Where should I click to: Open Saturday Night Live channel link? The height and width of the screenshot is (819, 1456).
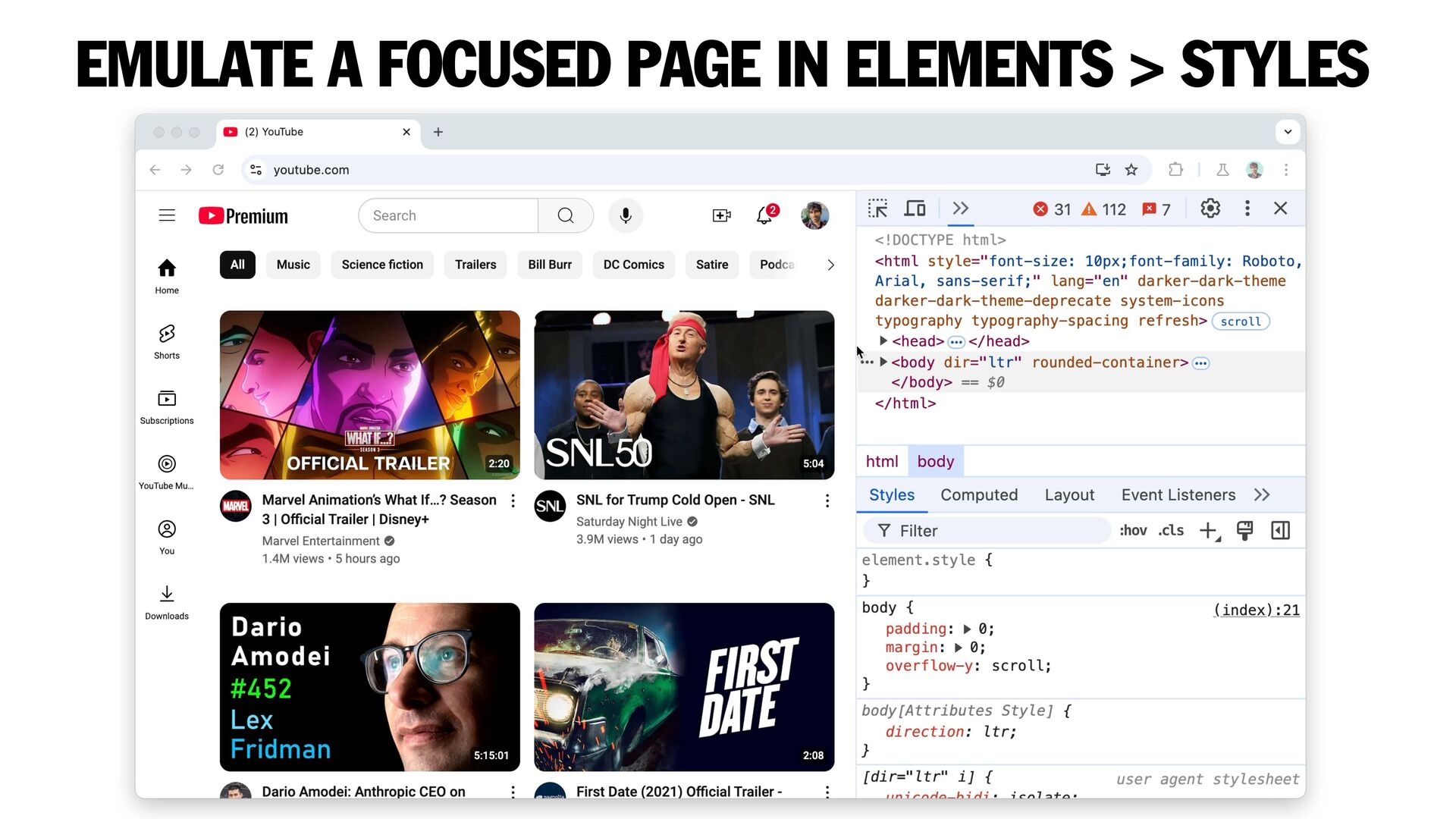[x=629, y=522]
